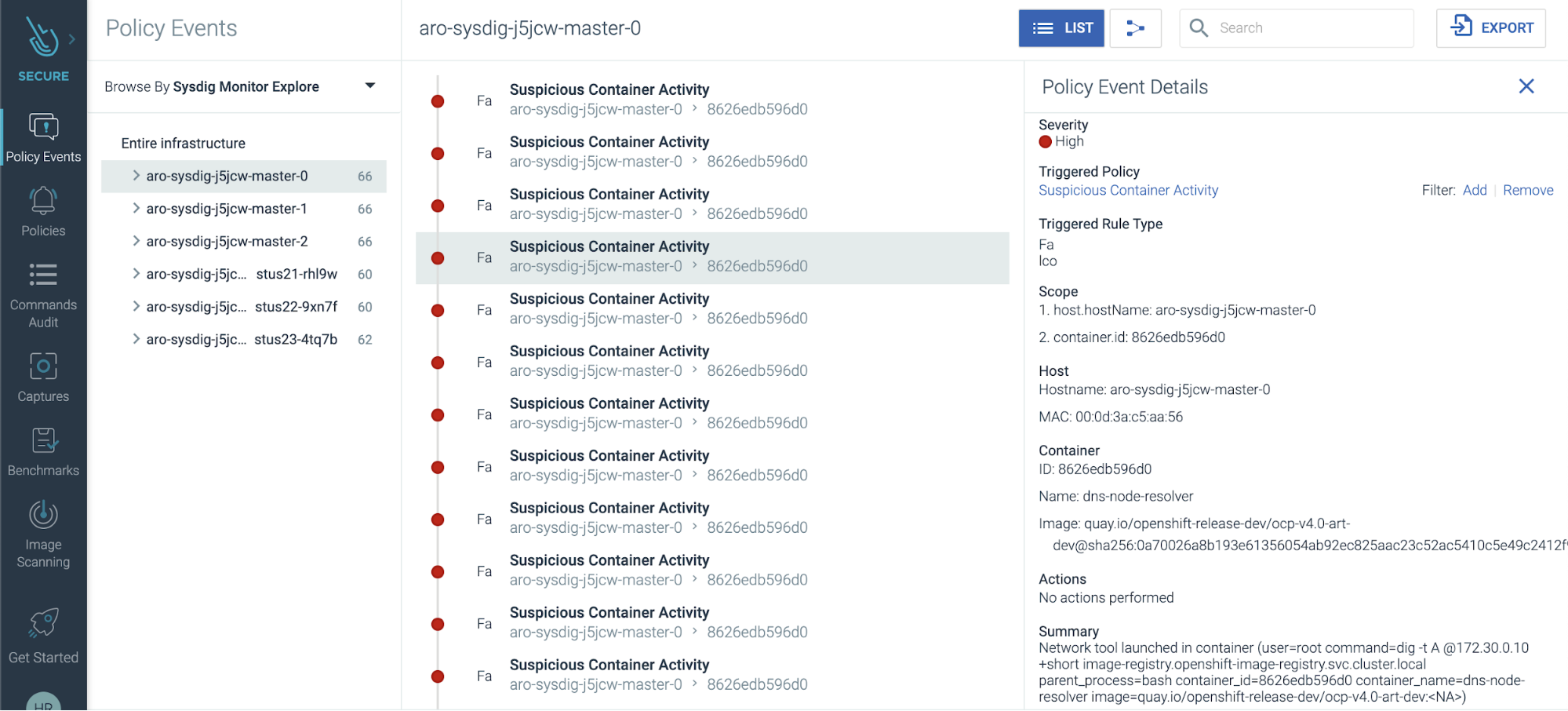Image resolution: width=1568 pixels, height=711 pixels.
Task: Open Suspicious Container Activity triggered policy link
Action: point(1128,190)
